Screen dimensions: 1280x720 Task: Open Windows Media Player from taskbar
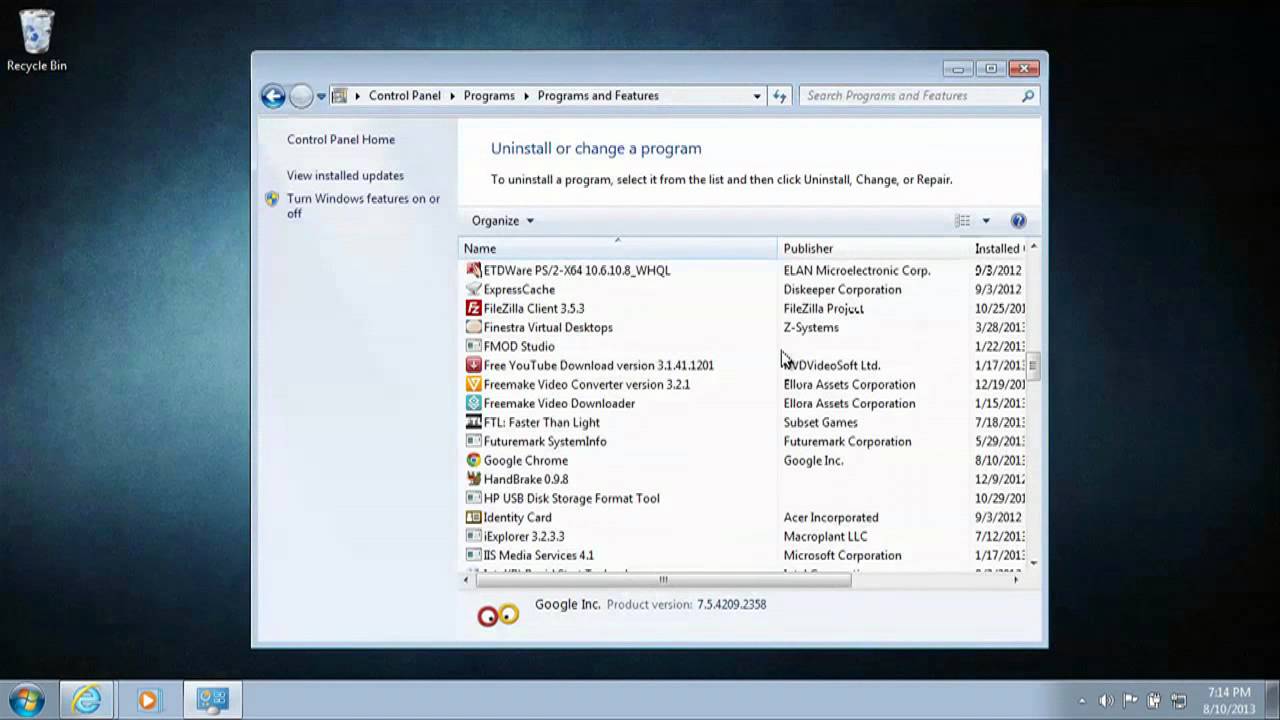(148, 700)
